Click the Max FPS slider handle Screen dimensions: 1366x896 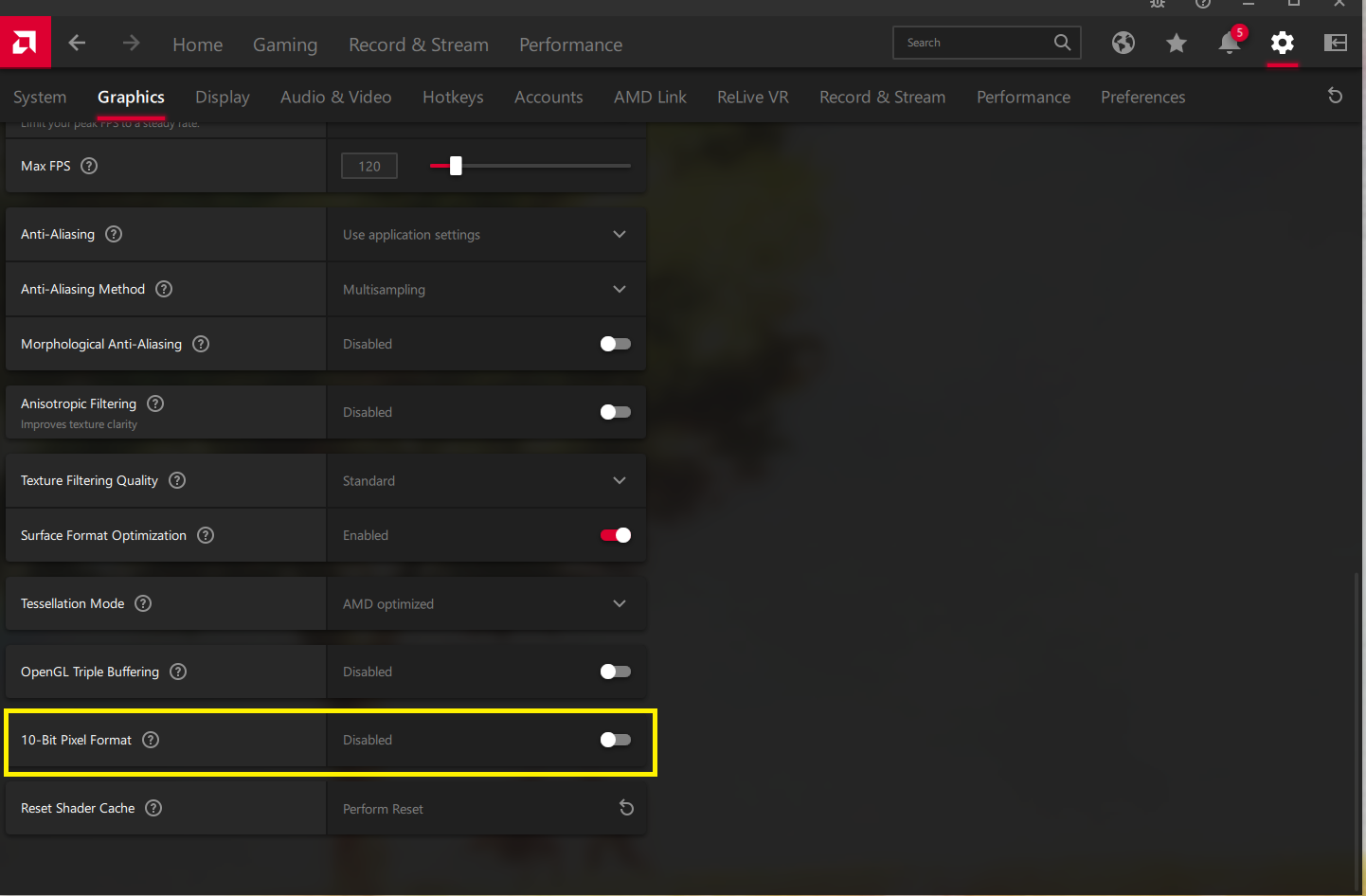[456, 166]
